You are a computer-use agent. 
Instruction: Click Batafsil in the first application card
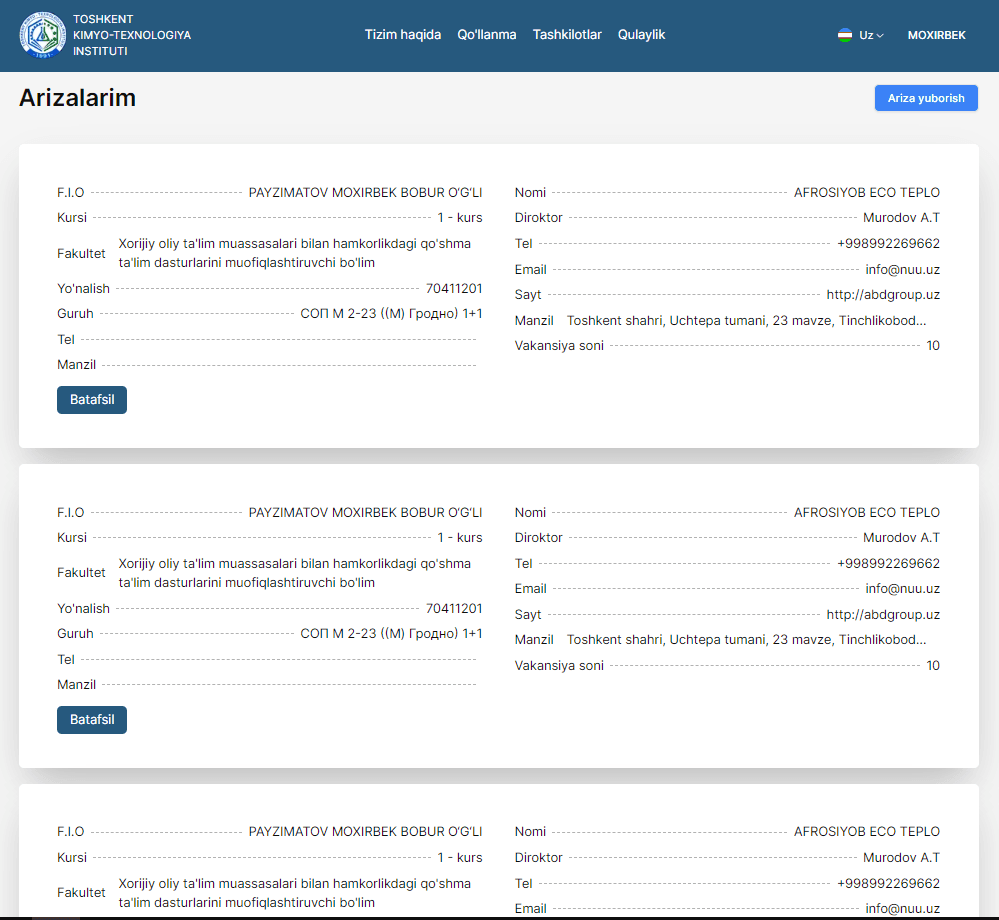pos(92,400)
